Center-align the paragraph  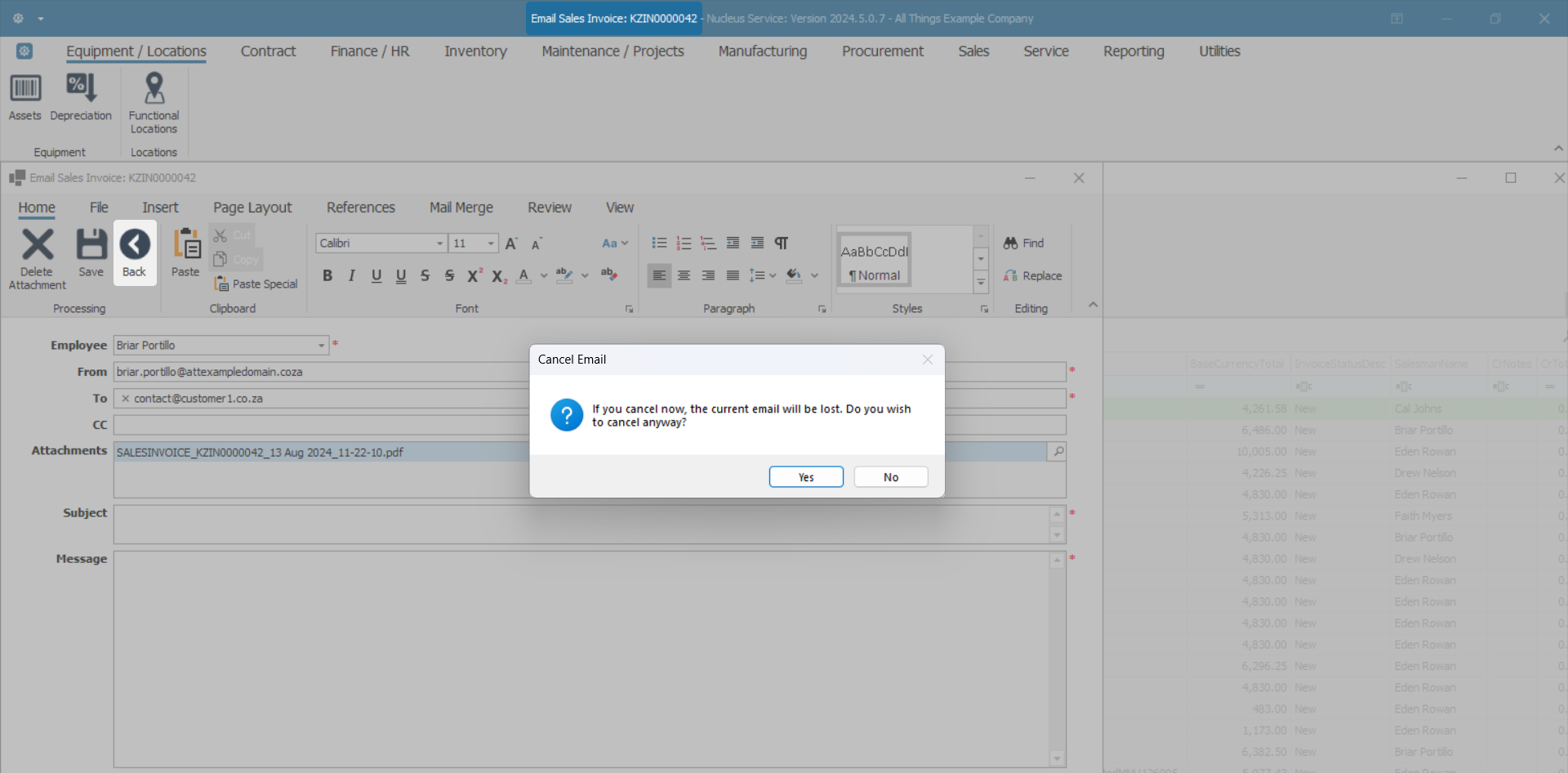[x=684, y=276]
